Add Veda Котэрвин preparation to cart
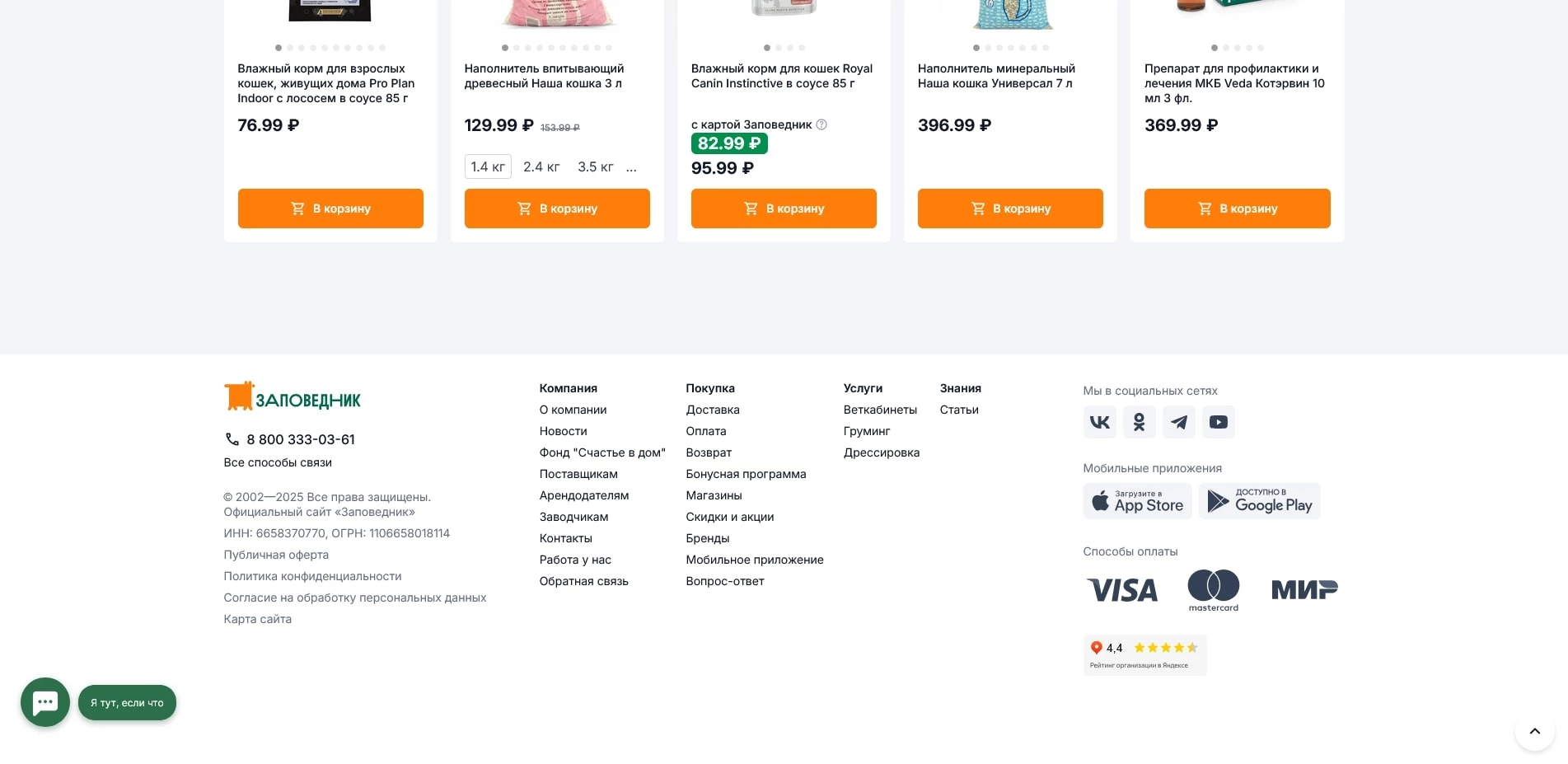This screenshot has height=764, width=1568. click(x=1237, y=209)
